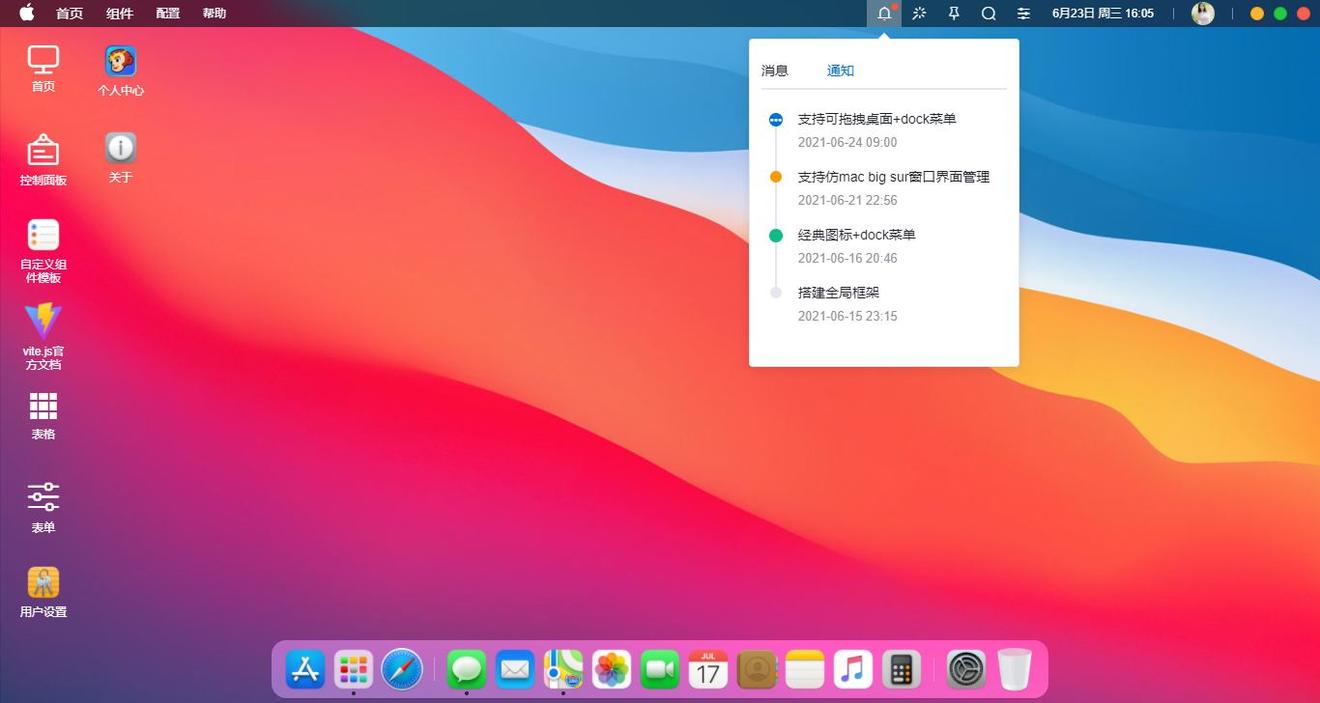Image resolution: width=1320 pixels, height=703 pixels.
Task: Toggle the pin icon in top bar
Action: [954, 13]
